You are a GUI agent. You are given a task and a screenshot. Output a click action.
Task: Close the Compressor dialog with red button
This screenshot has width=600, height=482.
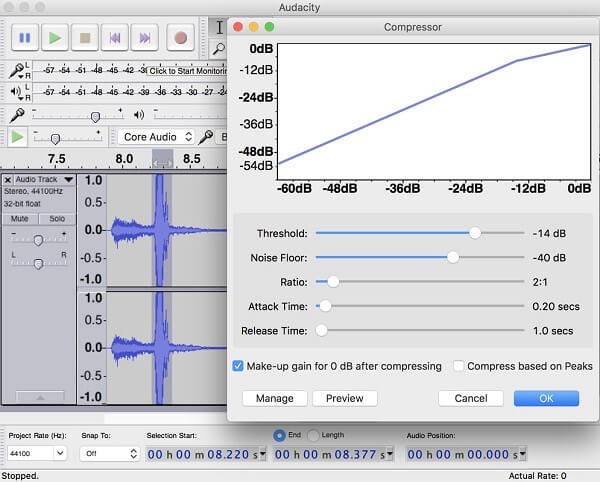[238, 27]
